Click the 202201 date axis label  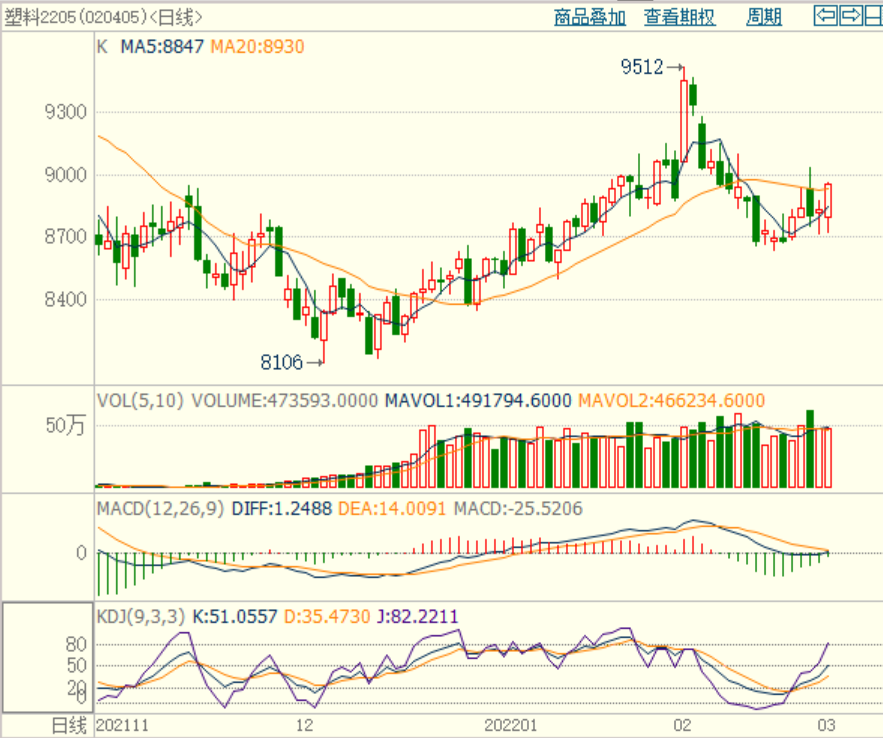click(x=511, y=724)
